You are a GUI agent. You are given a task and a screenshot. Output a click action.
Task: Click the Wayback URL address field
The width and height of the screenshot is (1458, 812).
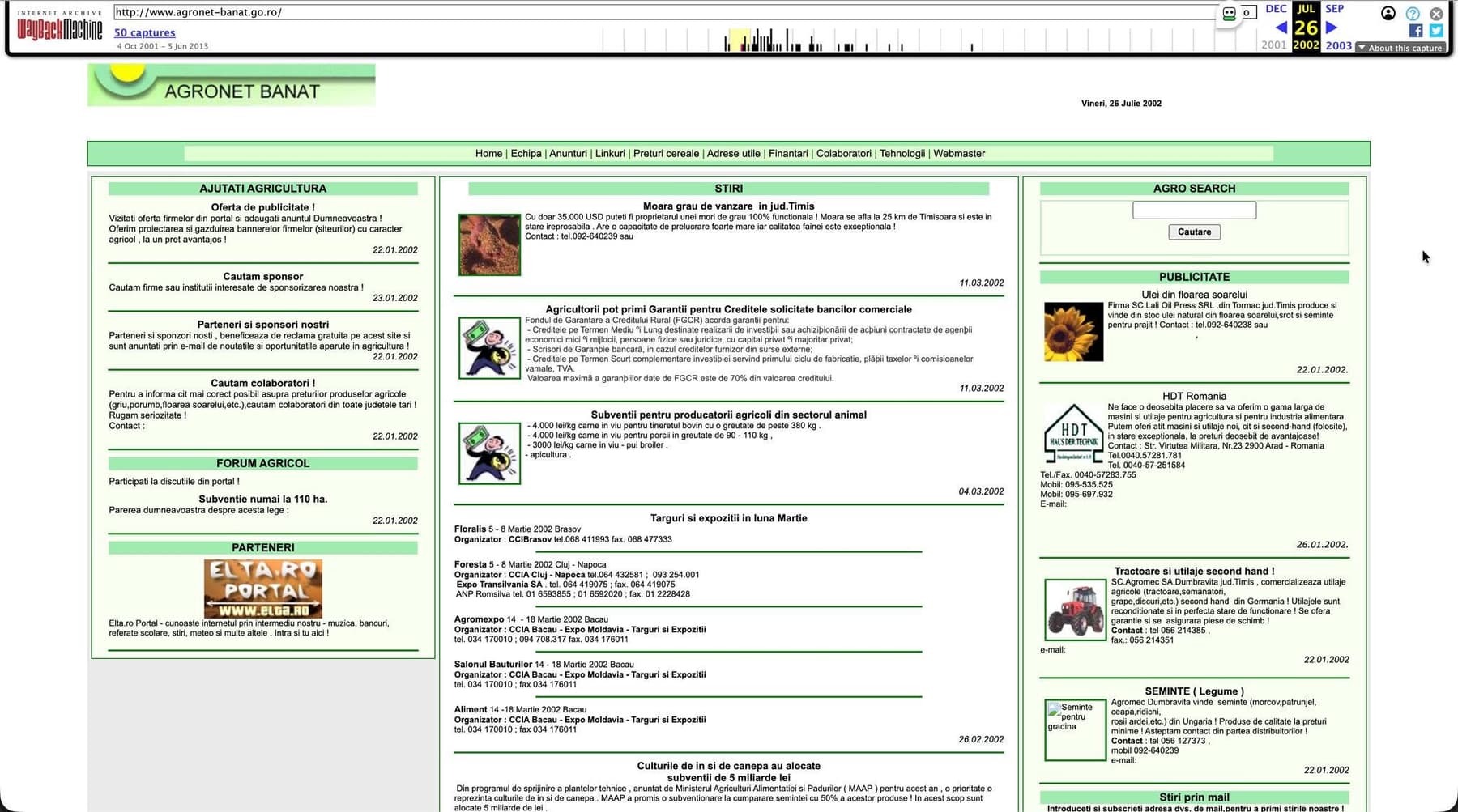(664, 12)
